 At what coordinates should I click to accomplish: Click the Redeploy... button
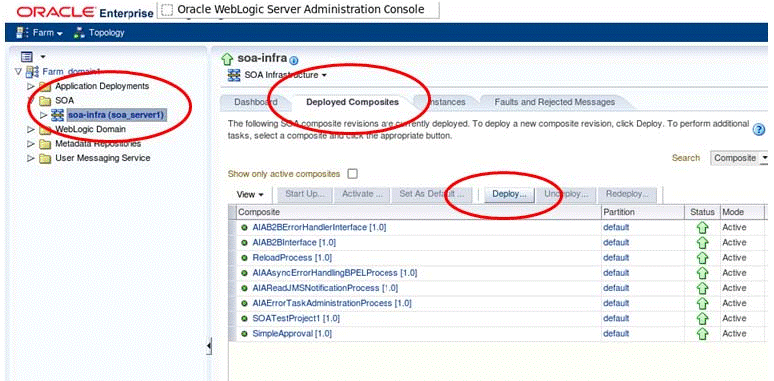(627, 194)
